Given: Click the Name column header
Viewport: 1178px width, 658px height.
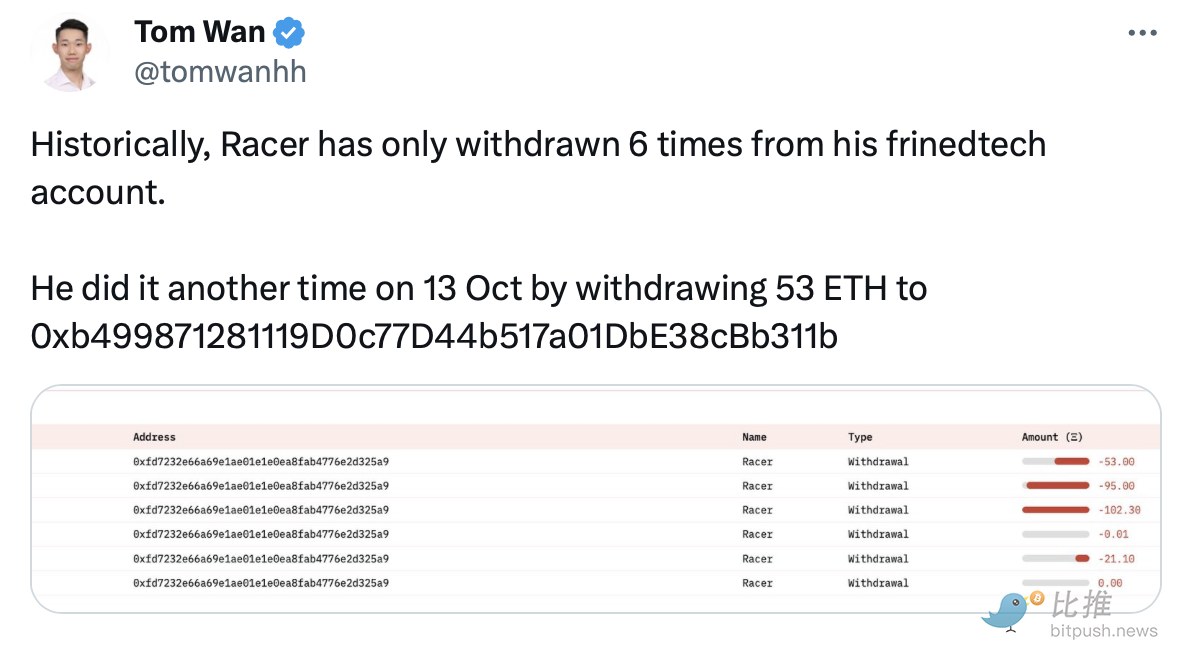Looking at the screenshot, I should click(754, 437).
